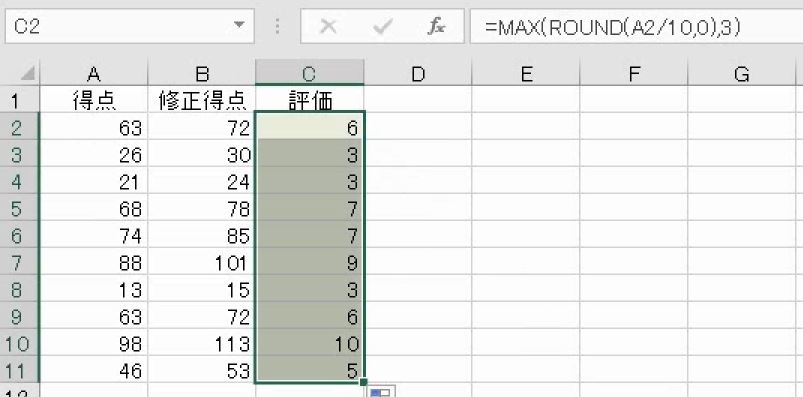The width and height of the screenshot is (803, 397).
Task: Click cell C11 with value 5
Action: click(x=310, y=370)
